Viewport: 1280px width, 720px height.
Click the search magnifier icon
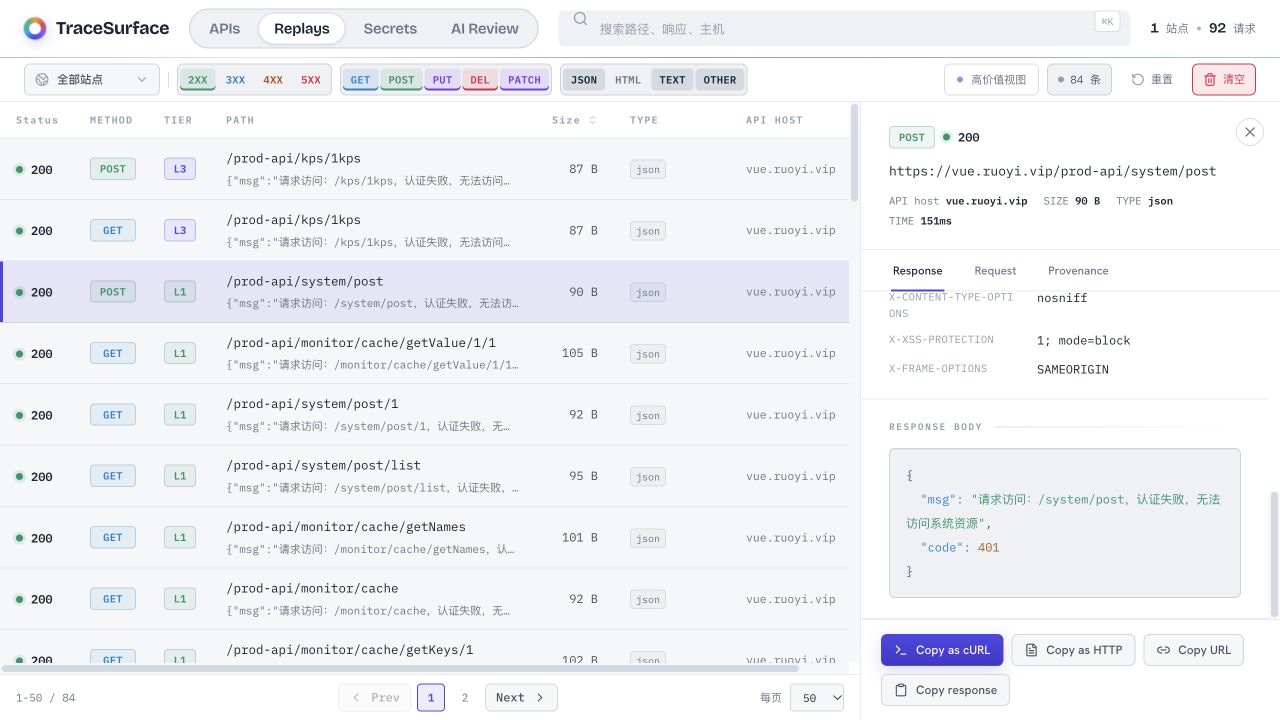click(x=580, y=19)
